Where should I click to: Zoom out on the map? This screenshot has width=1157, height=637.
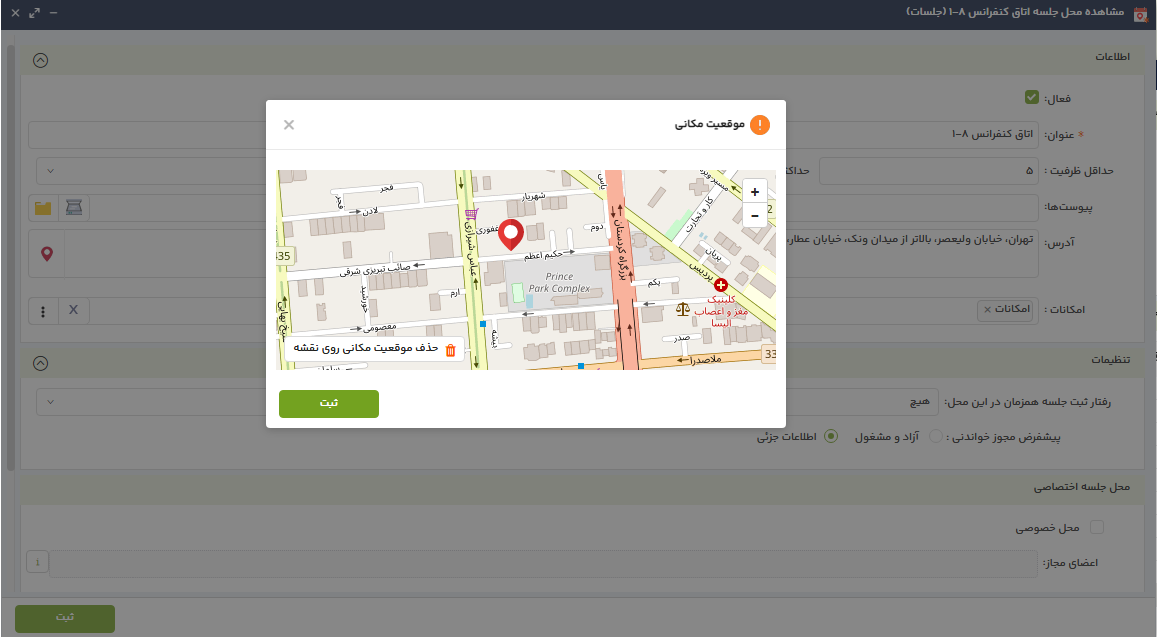pyautogui.click(x=754, y=215)
